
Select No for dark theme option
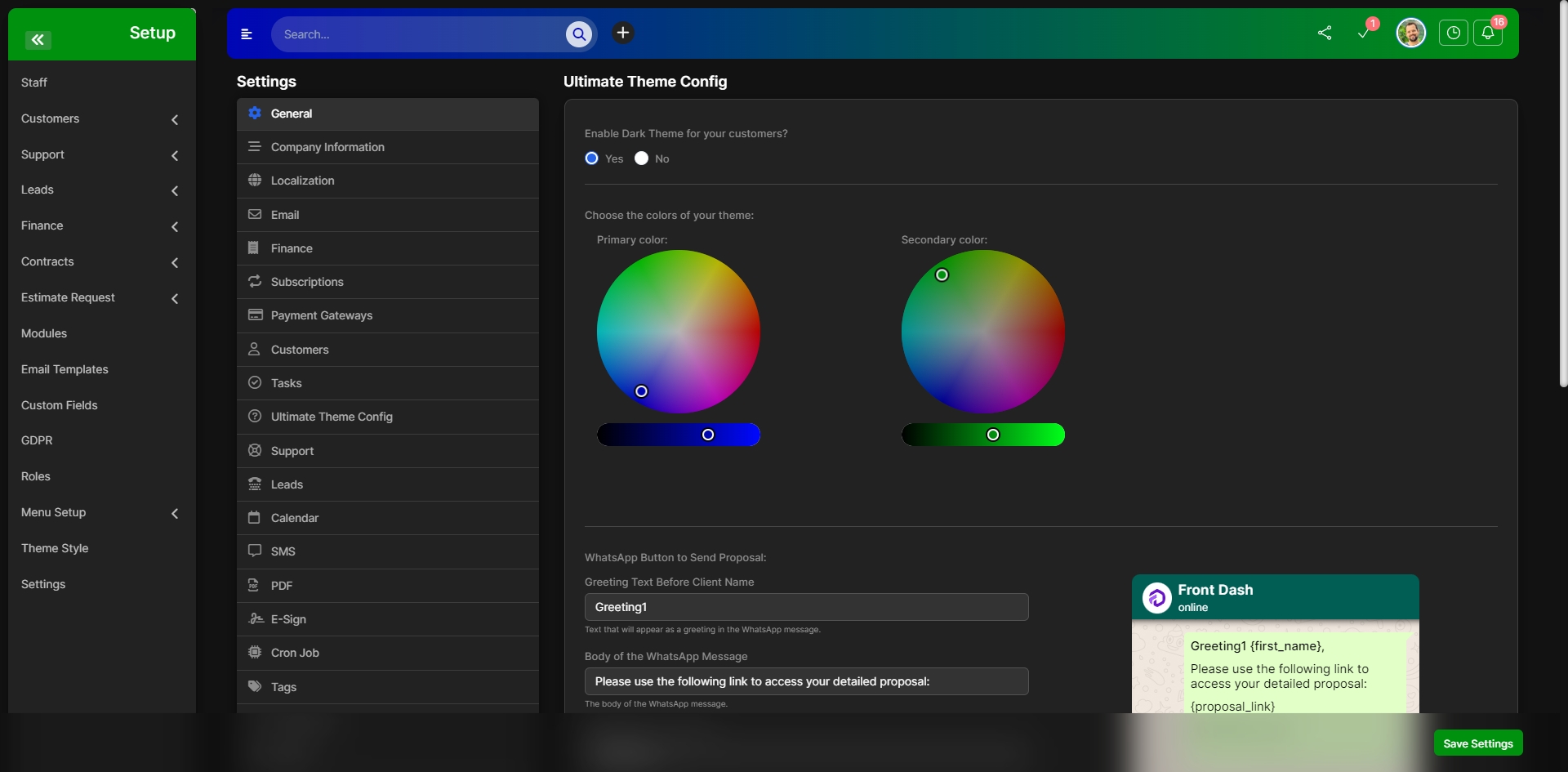pos(641,158)
